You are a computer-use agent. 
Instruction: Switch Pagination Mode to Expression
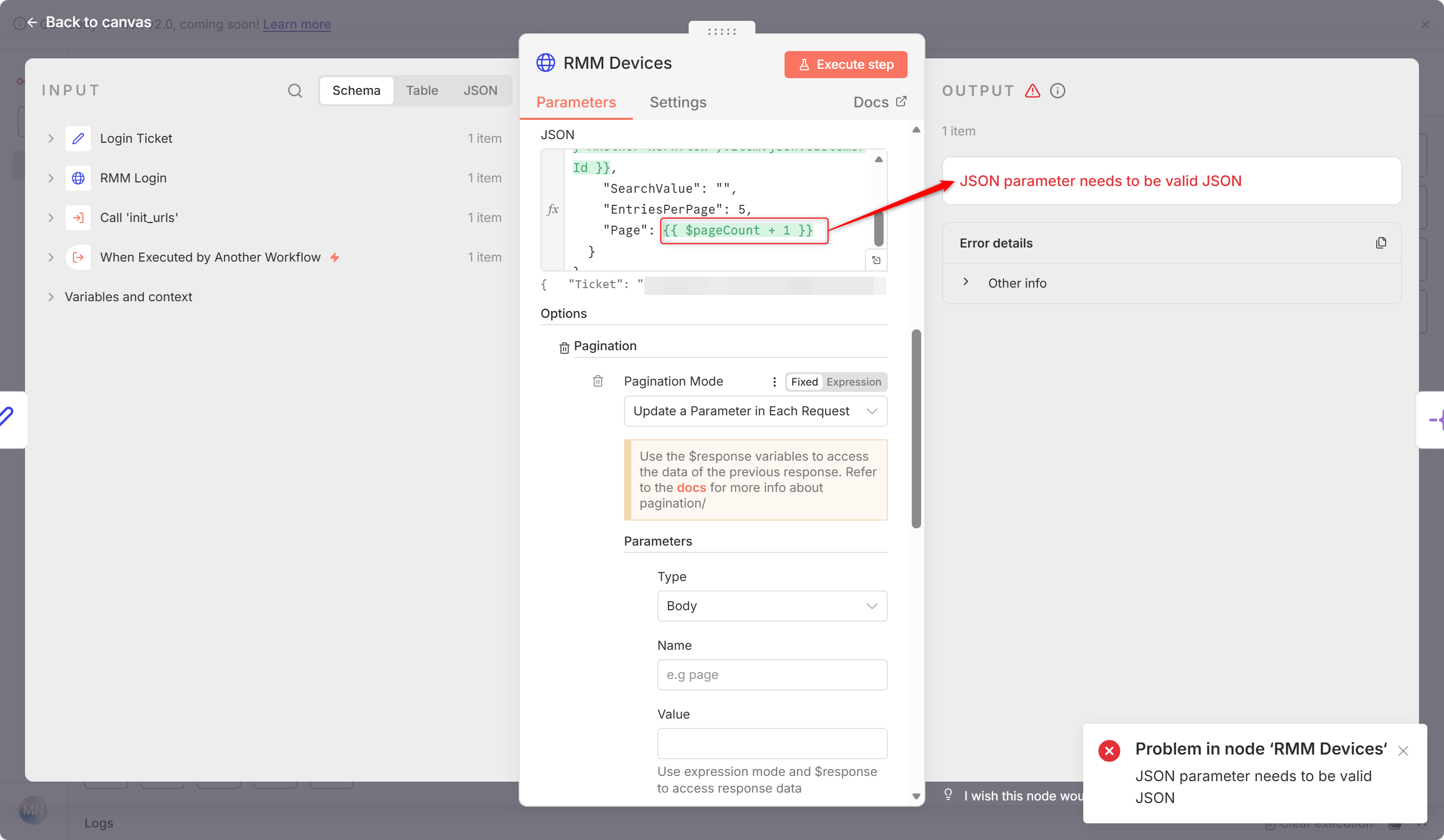[x=853, y=382]
